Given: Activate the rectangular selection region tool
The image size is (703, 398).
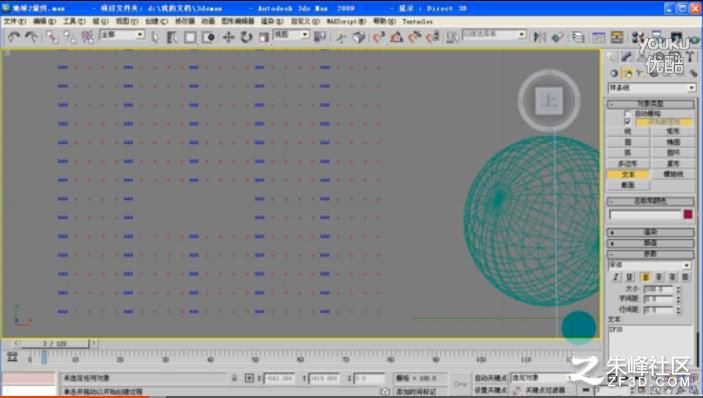Looking at the screenshot, I should [x=190, y=37].
